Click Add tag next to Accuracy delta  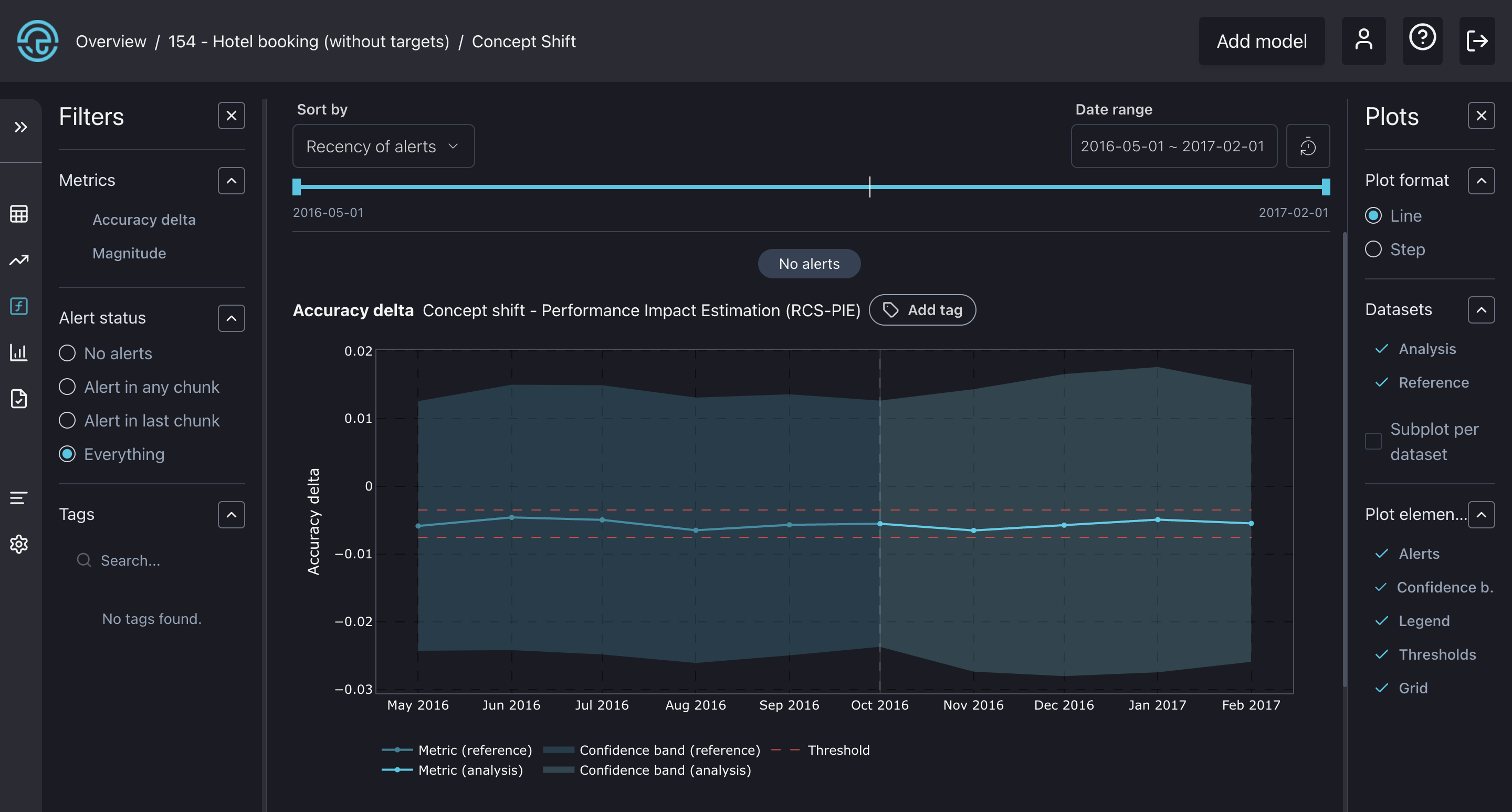point(922,310)
